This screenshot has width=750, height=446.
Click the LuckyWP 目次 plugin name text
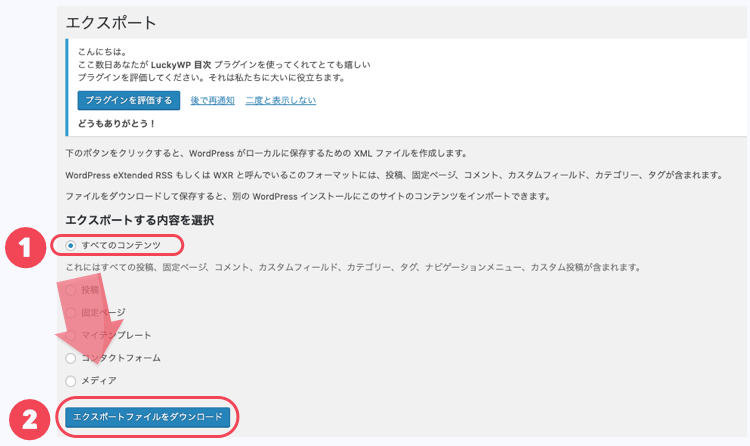tap(181, 65)
